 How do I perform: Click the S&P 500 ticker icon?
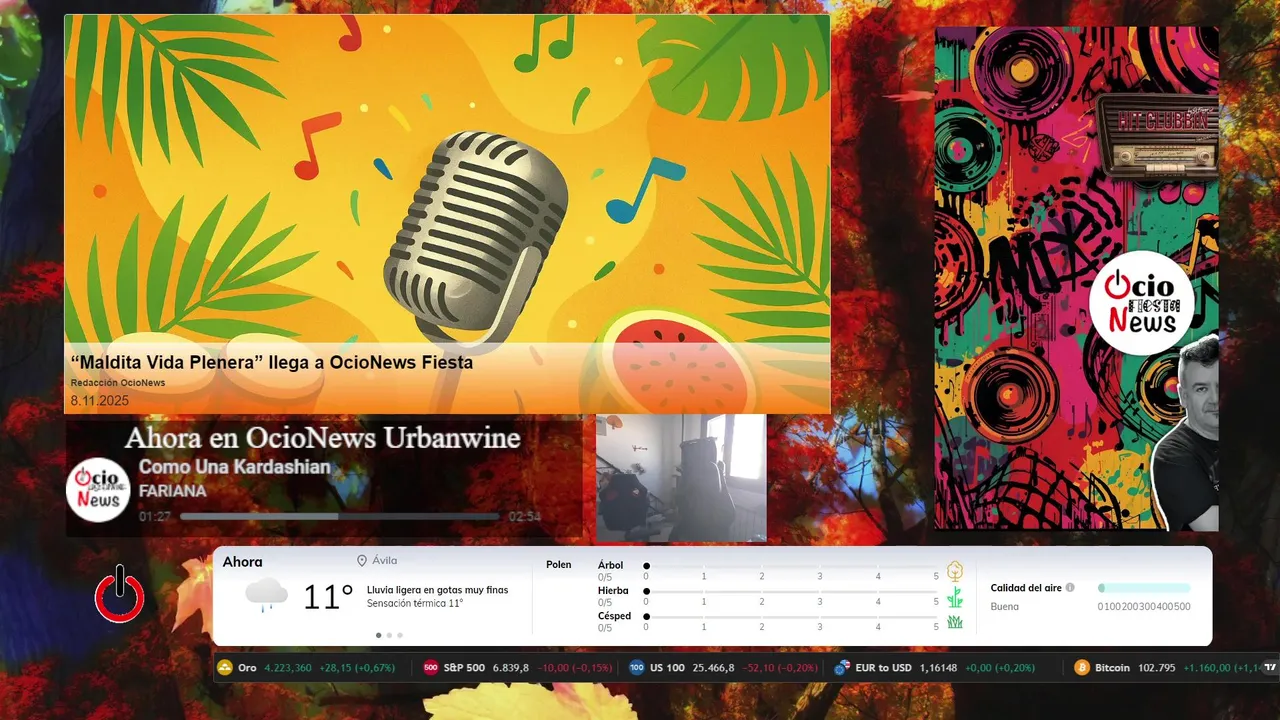431,668
